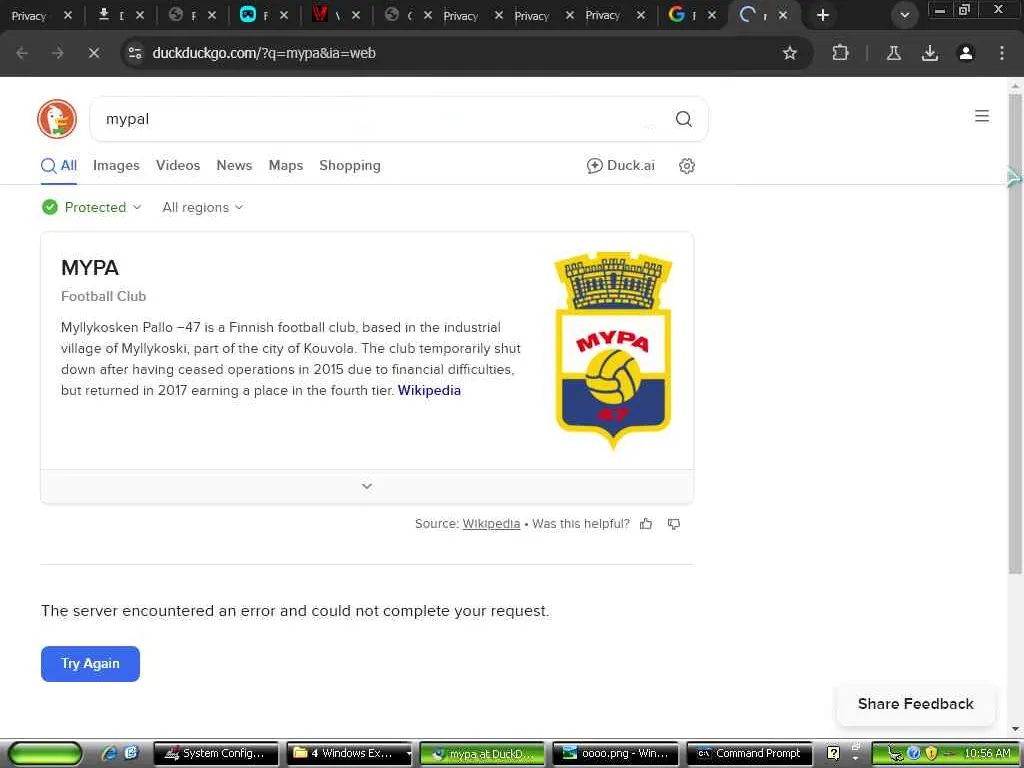Go forward to next page

coord(57,53)
